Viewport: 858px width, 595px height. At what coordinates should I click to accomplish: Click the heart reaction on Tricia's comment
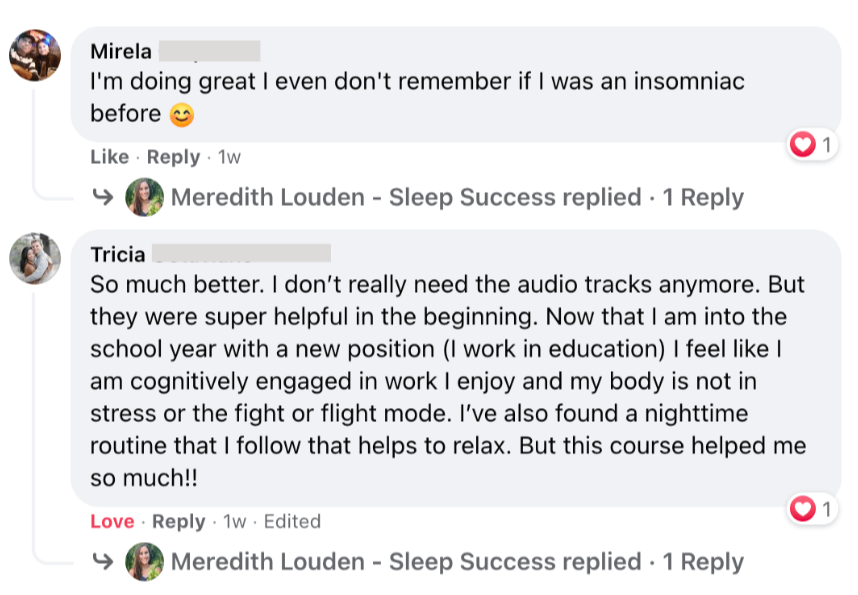[x=803, y=510]
